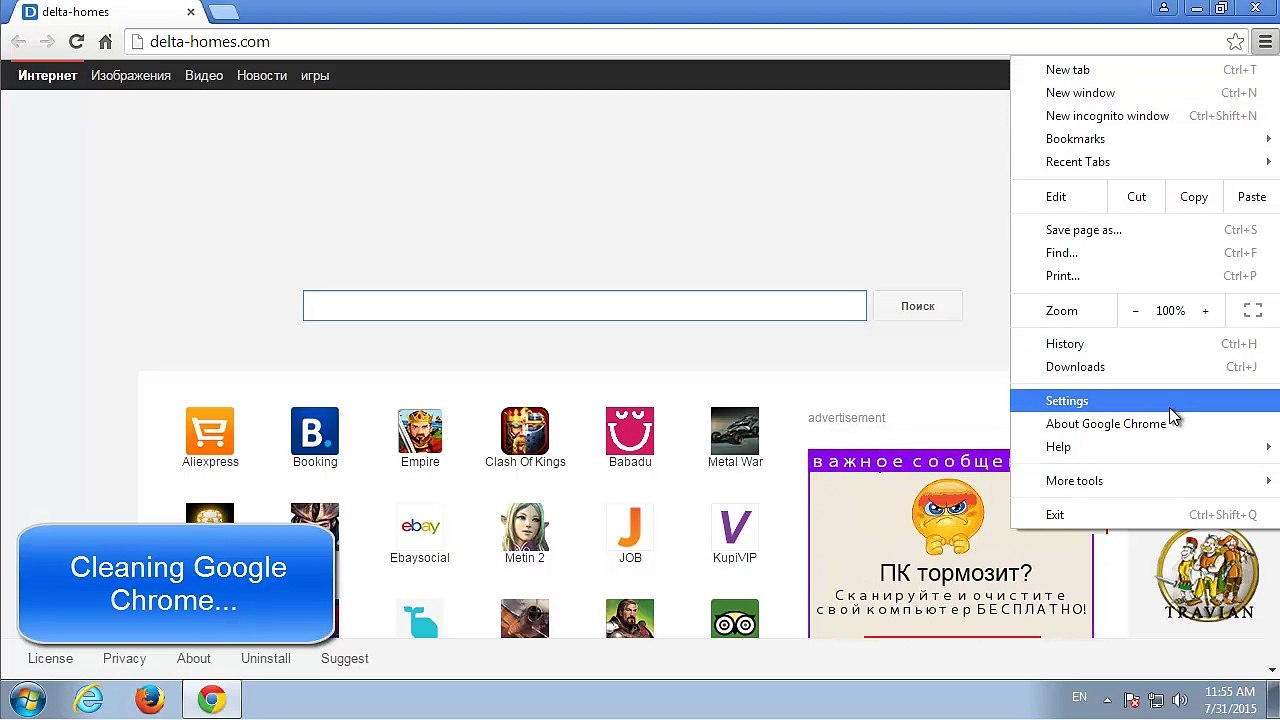Viewport: 1280px width, 720px height.
Task: Launch Firefox from the taskbar
Action: 150,699
